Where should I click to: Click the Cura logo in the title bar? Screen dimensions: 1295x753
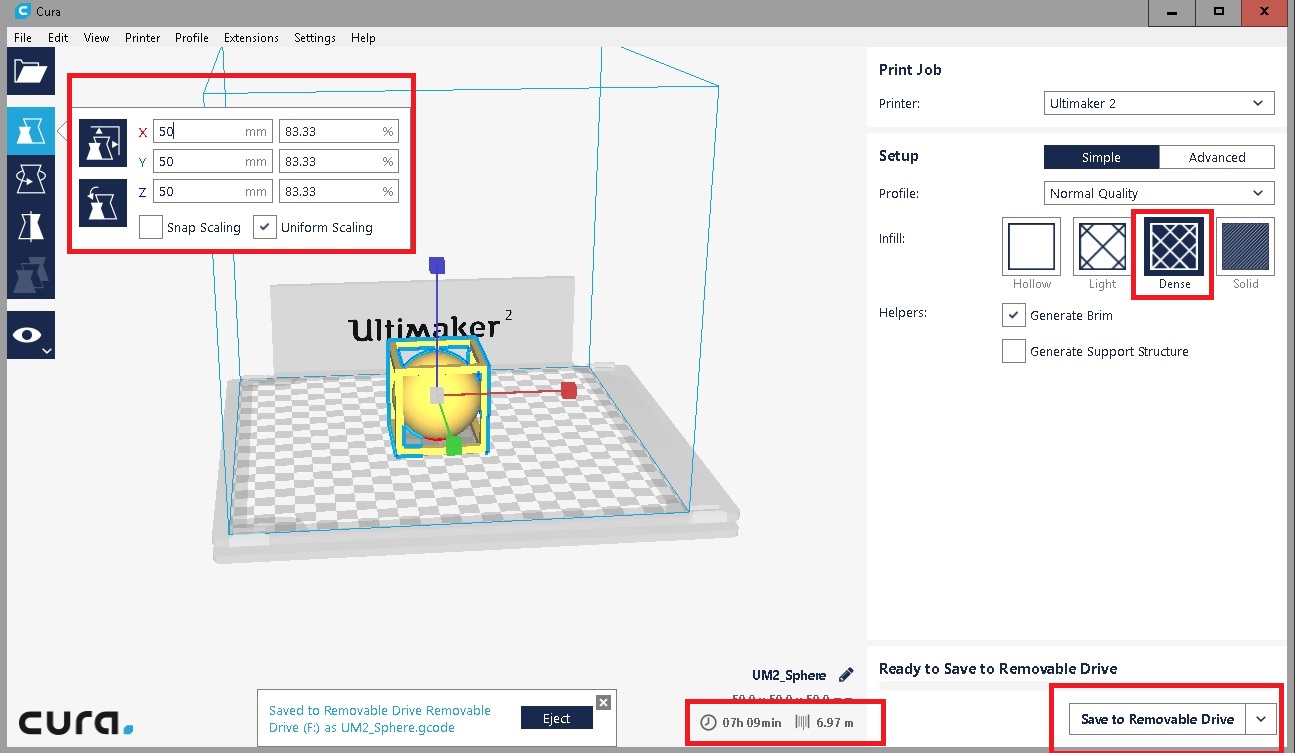24,11
